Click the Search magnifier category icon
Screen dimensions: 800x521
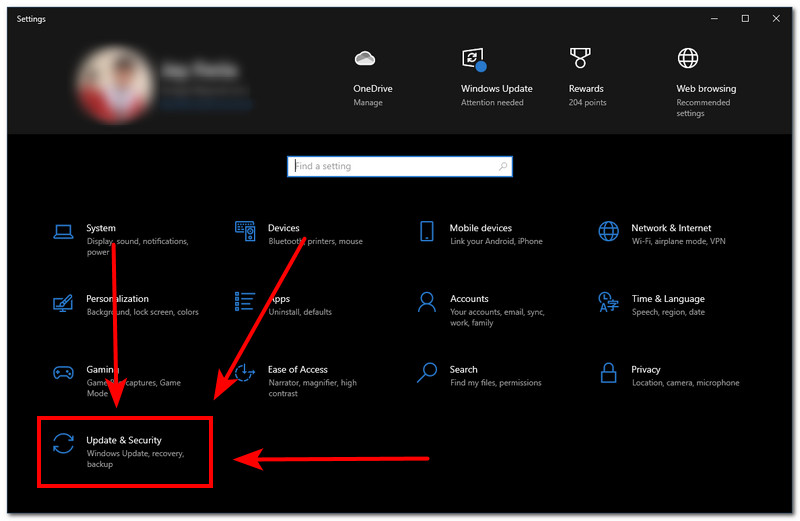pos(427,373)
